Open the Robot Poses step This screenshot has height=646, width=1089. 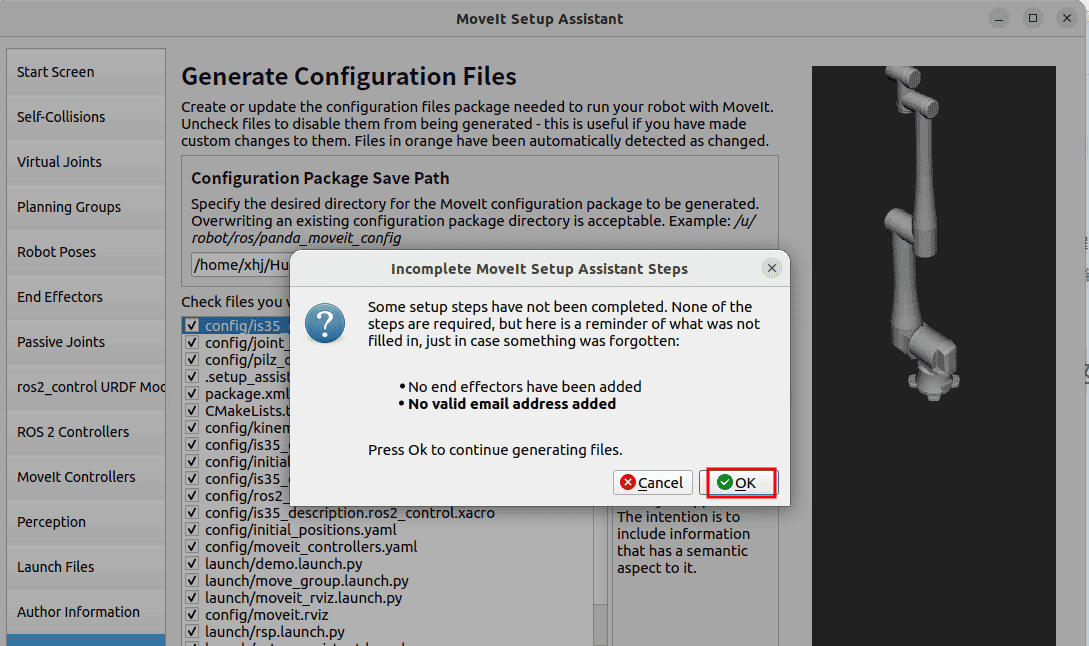coord(86,252)
